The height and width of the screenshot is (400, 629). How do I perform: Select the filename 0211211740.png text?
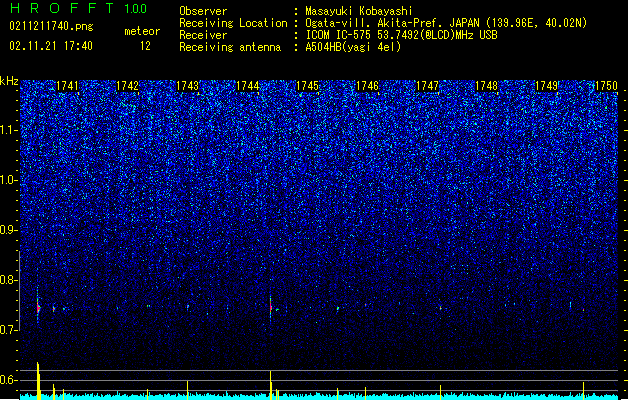(x=51, y=27)
